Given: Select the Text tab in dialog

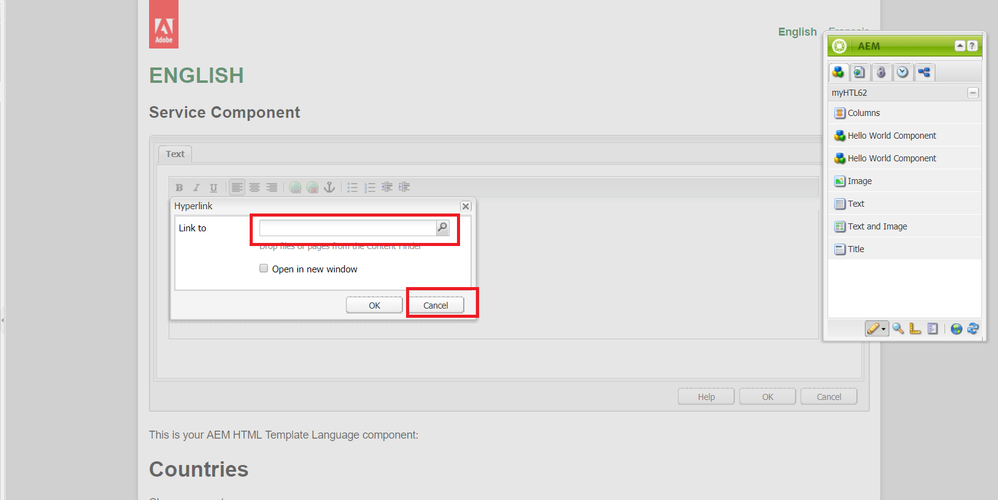Looking at the screenshot, I should point(175,154).
